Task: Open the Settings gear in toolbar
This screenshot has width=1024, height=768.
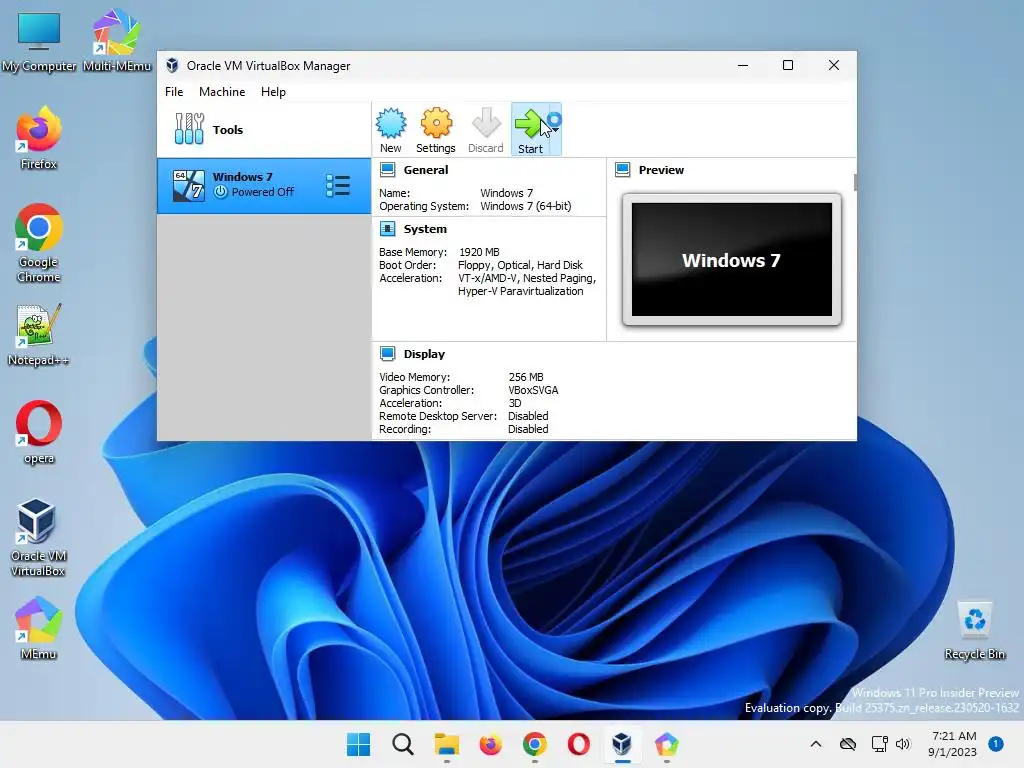Action: click(436, 129)
